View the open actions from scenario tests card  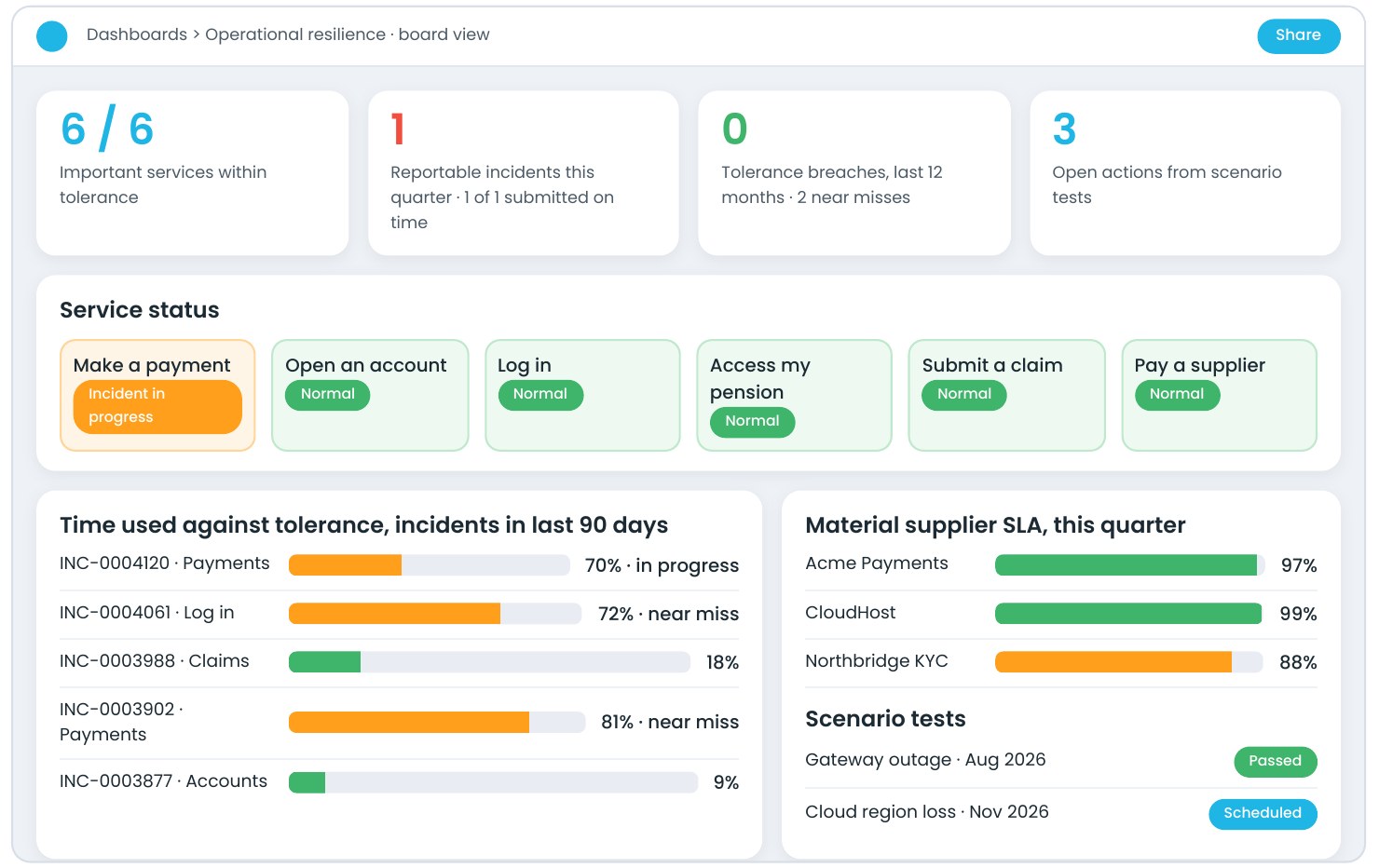(1185, 173)
